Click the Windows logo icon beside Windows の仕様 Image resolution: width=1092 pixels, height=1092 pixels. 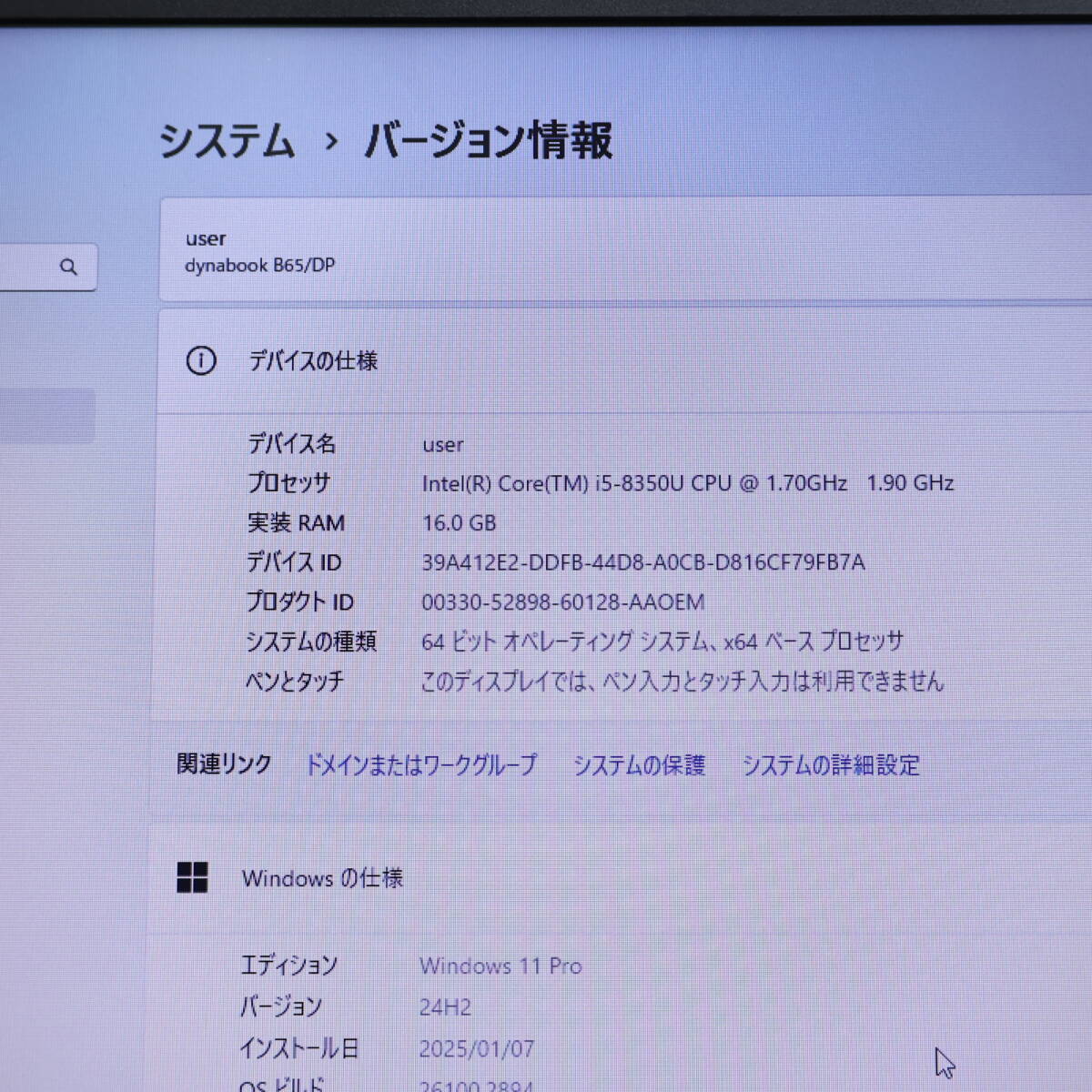click(x=192, y=878)
